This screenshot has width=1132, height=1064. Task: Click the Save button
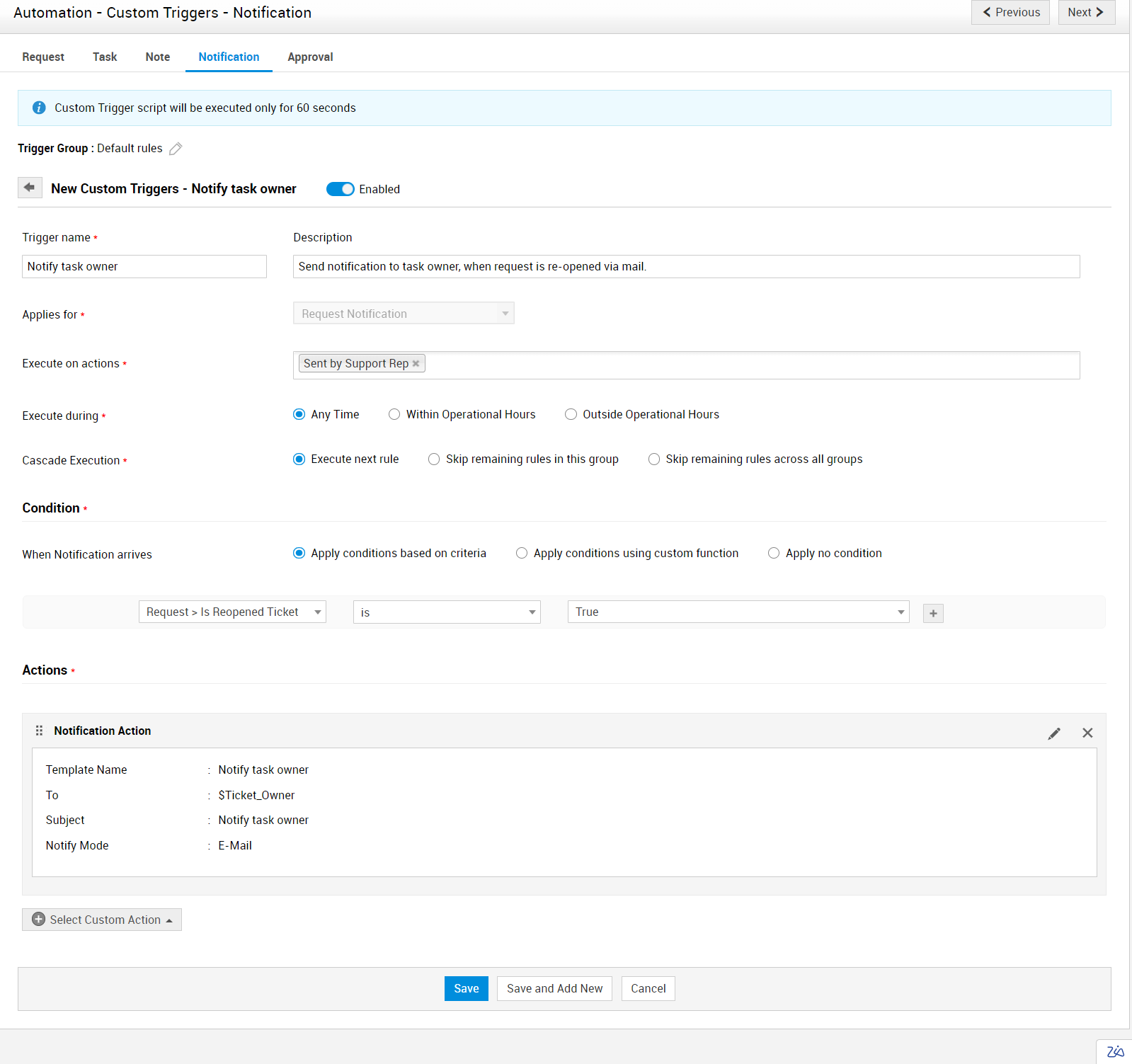pyautogui.click(x=466, y=988)
